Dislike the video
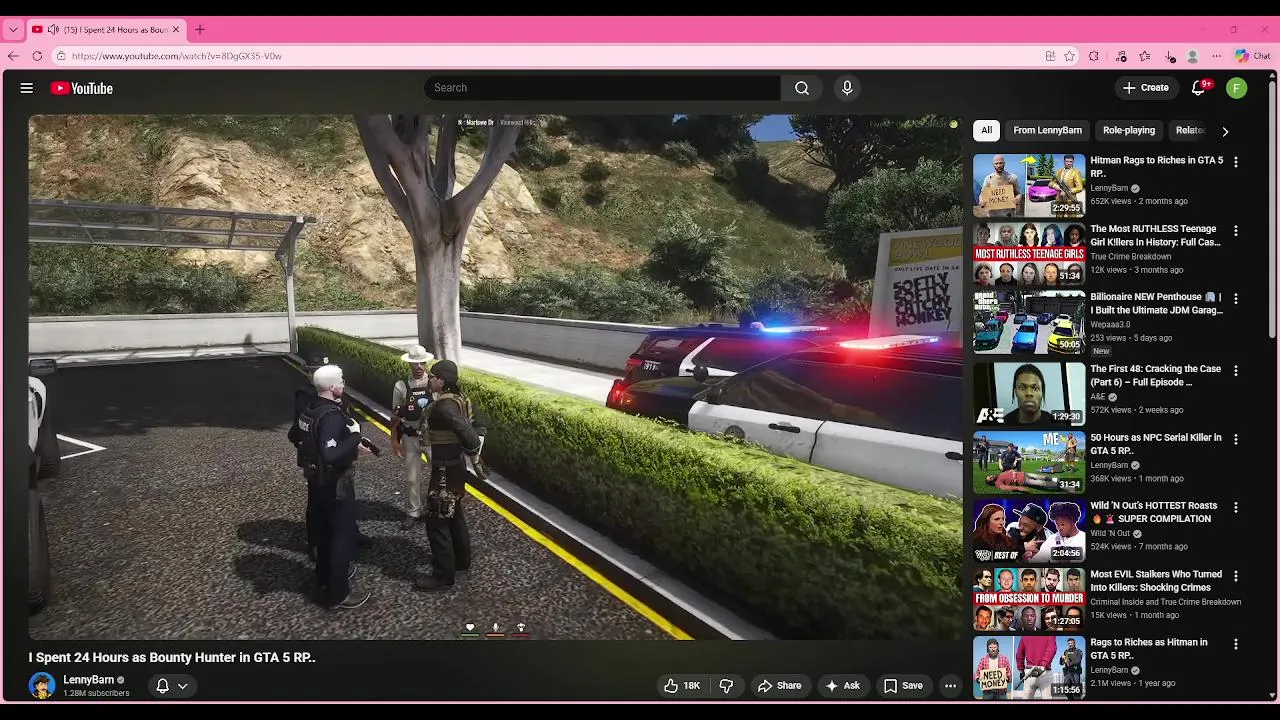Image resolution: width=1280 pixels, height=720 pixels. (726, 686)
